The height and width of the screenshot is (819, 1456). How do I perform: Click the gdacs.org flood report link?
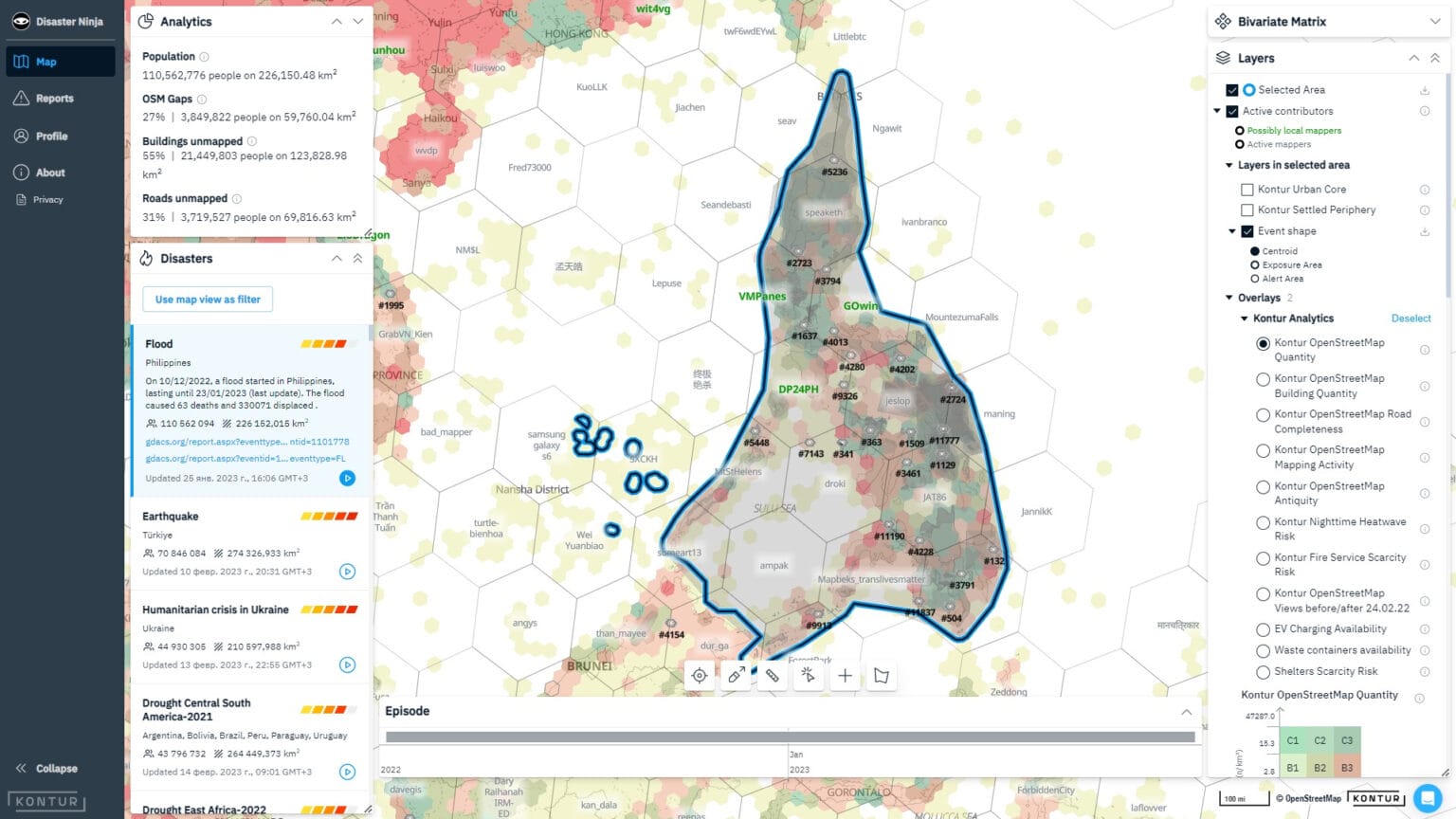coord(245,442)
